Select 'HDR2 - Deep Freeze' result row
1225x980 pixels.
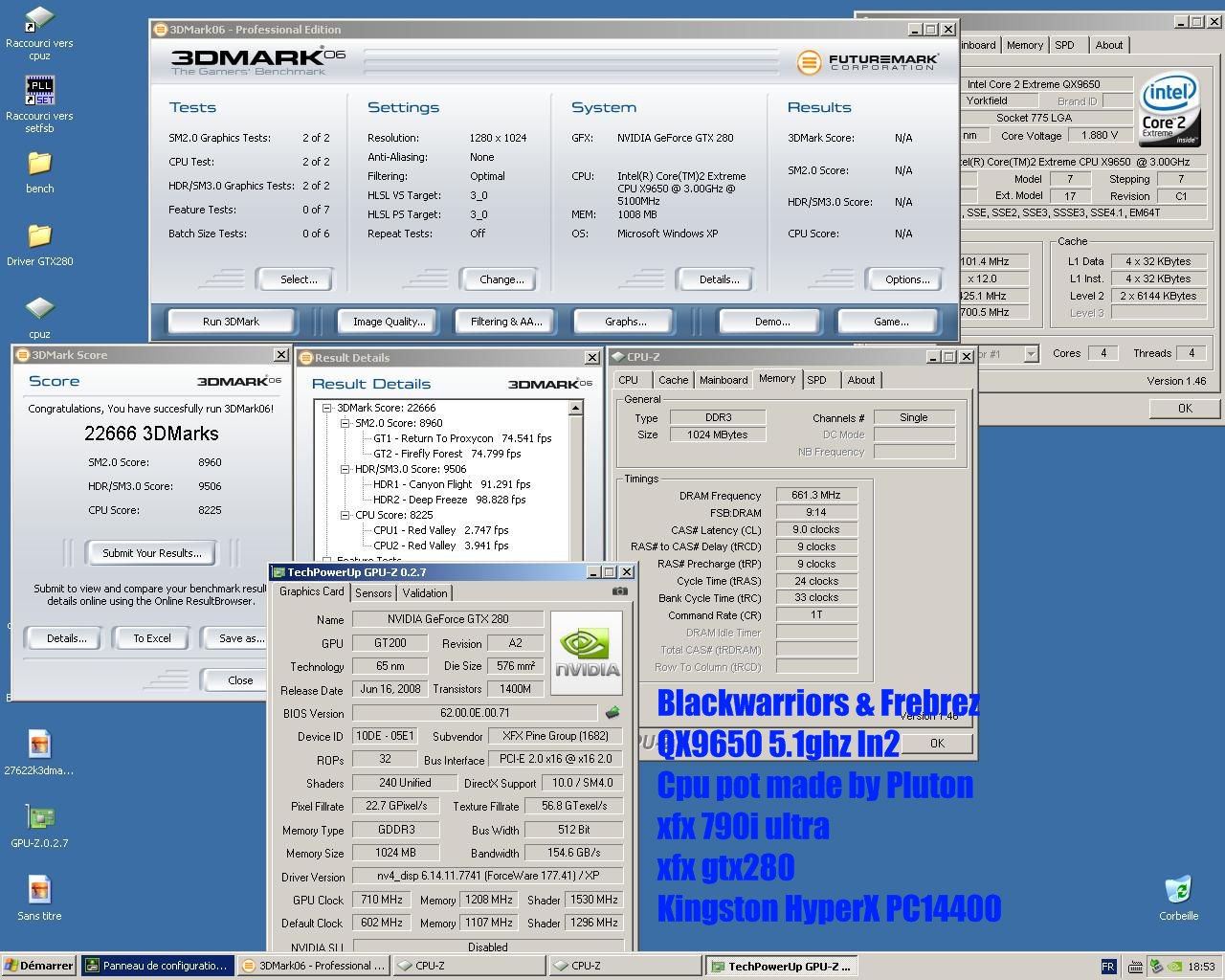(x=450, y=500)
